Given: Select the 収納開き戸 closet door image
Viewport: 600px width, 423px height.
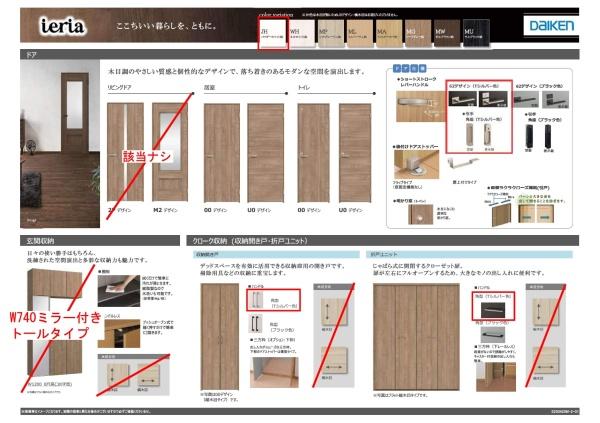Looking at the screenshot, I should point(220,336).
